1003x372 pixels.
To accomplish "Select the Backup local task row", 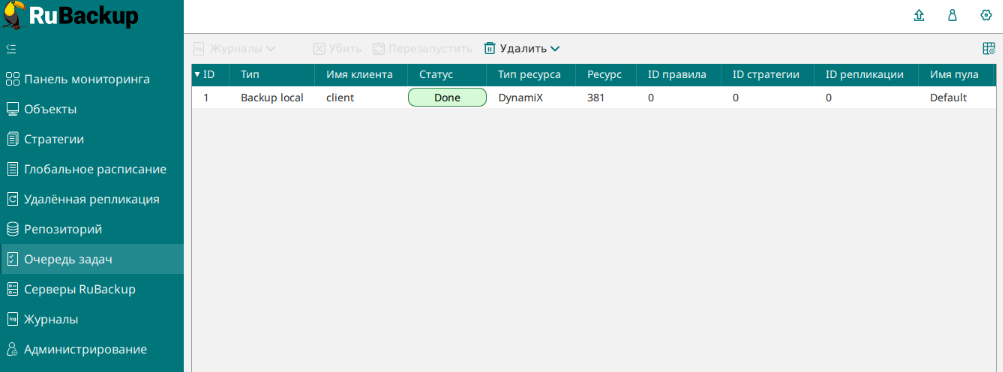I will [594, 98].
